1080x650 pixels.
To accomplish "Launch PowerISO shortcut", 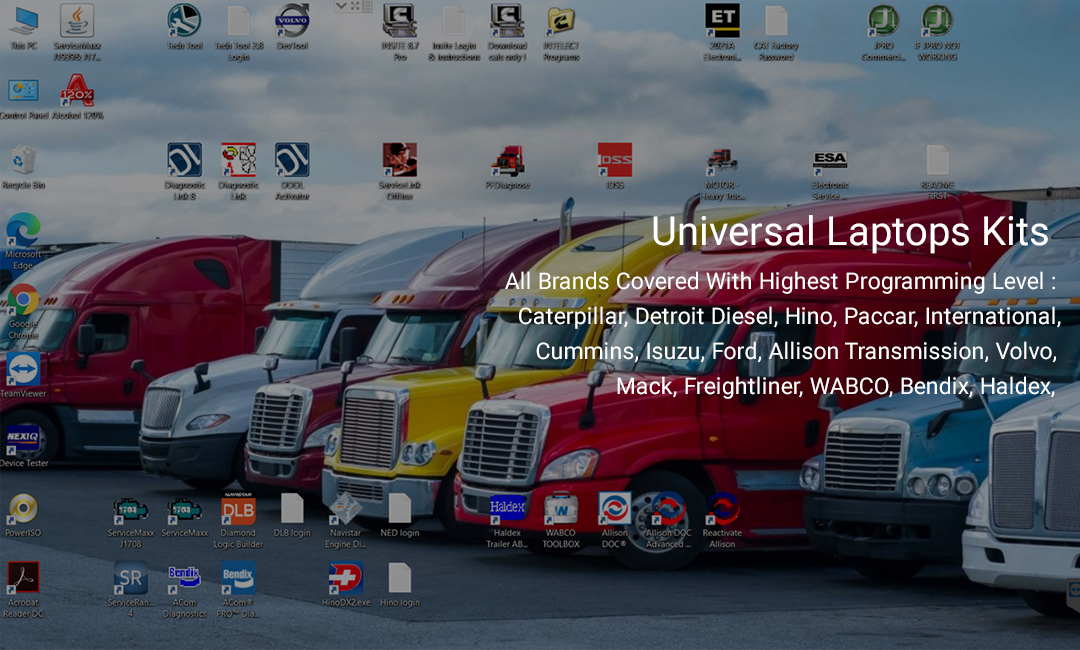I will (x=23, y=515).
